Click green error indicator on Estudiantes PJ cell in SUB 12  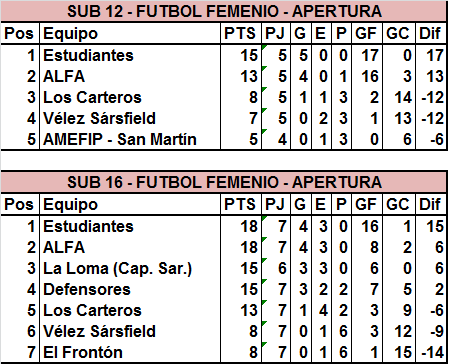264,47
